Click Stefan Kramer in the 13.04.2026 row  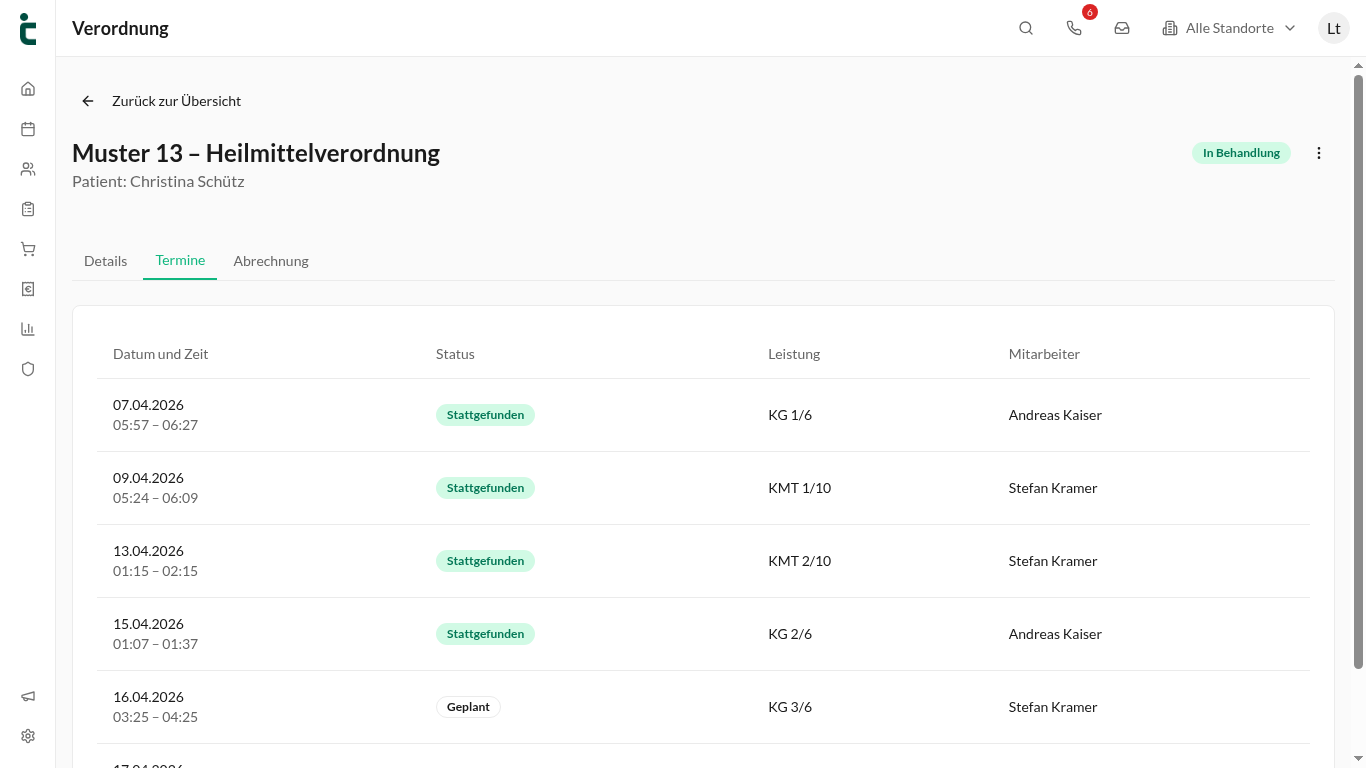(1053, 561)
